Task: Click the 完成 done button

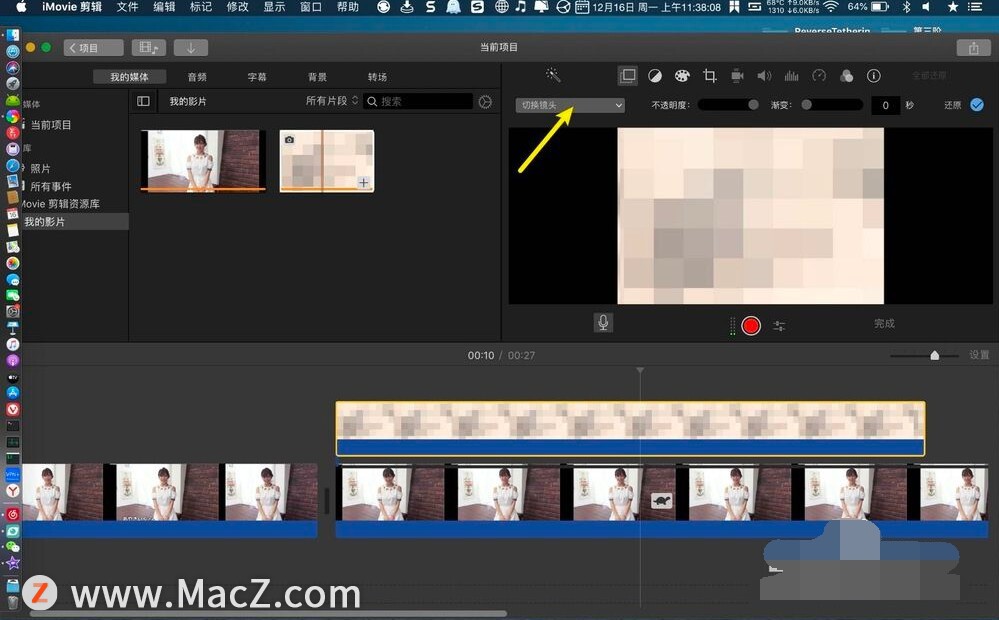Action: tap(884, 324)
